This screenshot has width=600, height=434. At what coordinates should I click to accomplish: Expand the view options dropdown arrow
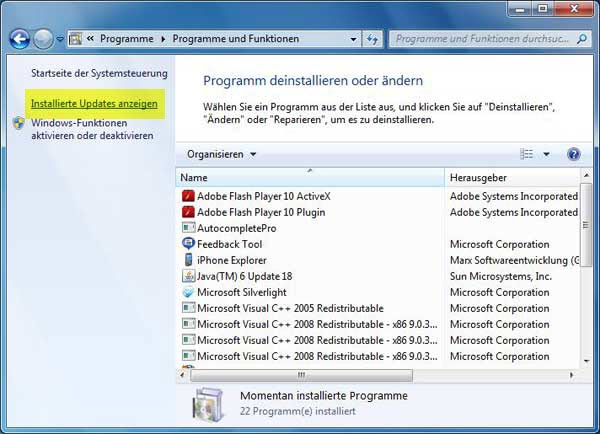point(546,154)
